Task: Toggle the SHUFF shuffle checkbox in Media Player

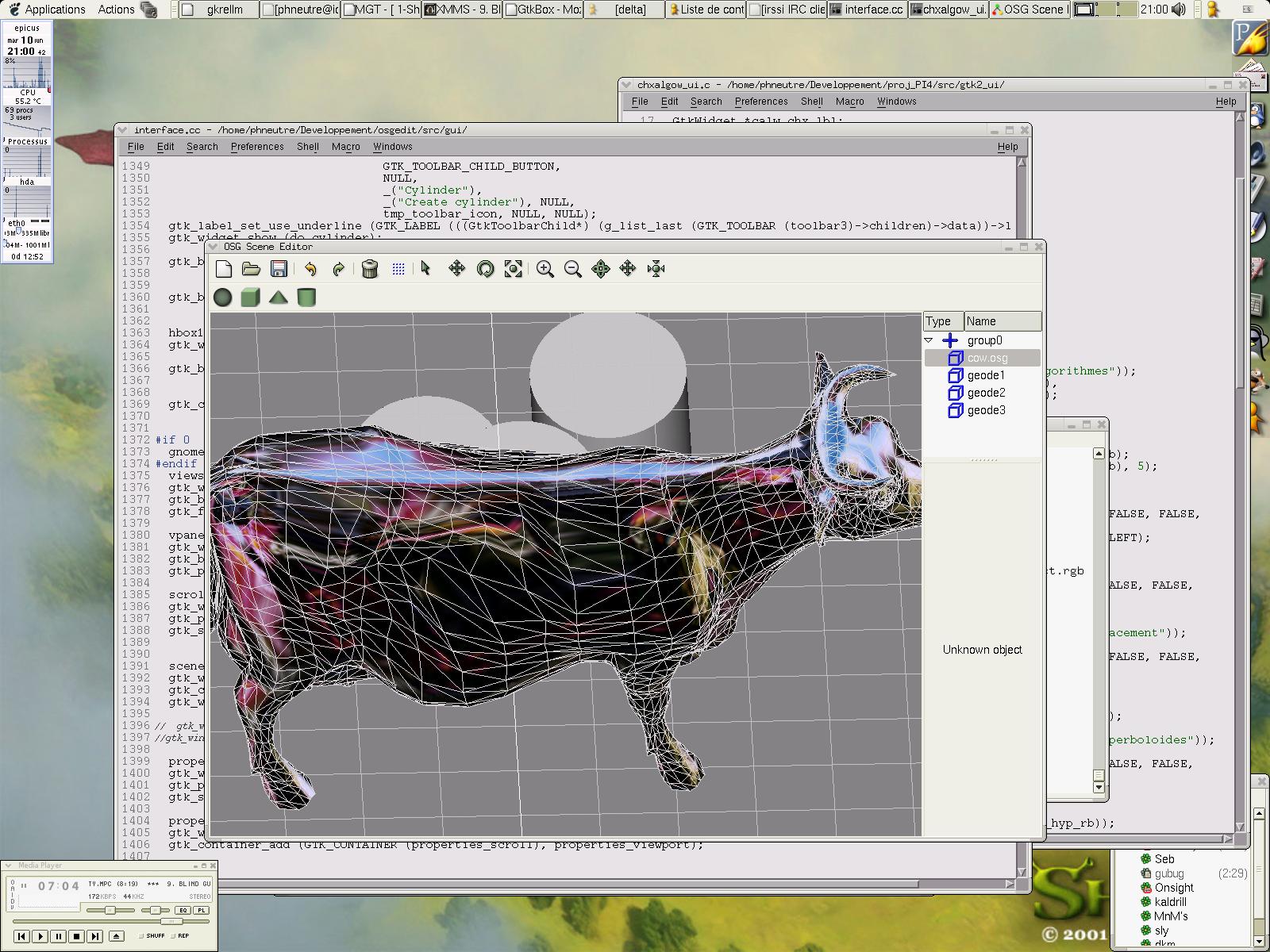Action: click(151, 936)
